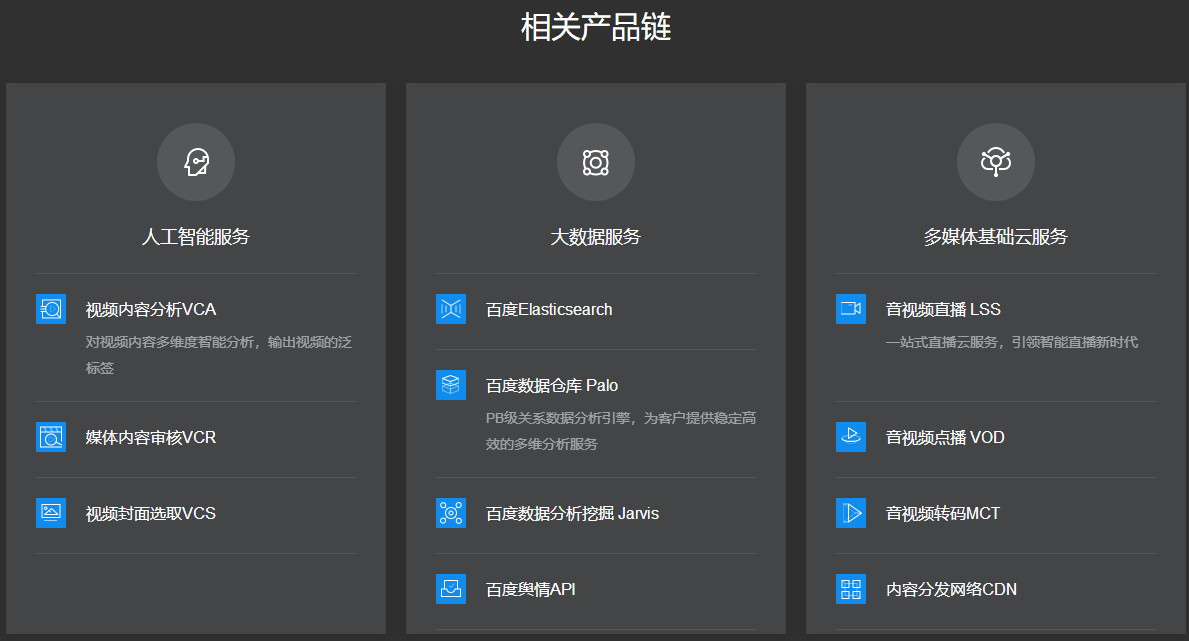The width and height of the screenshot is (1189, 641).
Task: Click the 内容分发网络CDN grid icon
Action: (x=851, y=589)
